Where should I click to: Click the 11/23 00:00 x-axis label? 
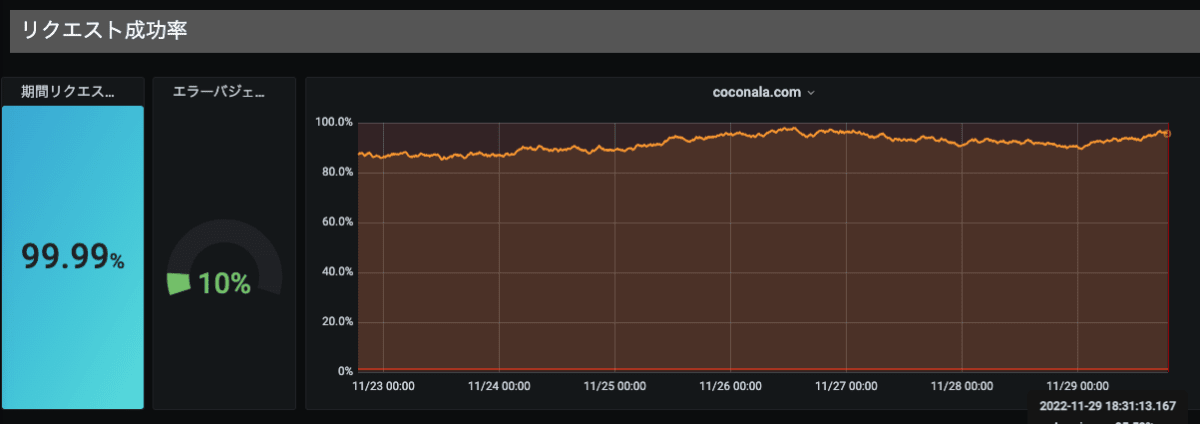(x=384, y=385)
